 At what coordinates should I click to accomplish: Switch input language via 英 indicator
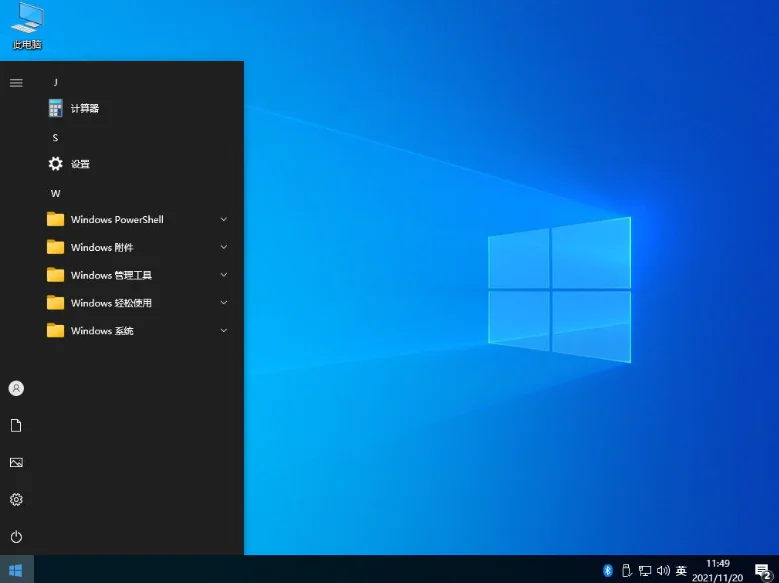pos(681,571)
